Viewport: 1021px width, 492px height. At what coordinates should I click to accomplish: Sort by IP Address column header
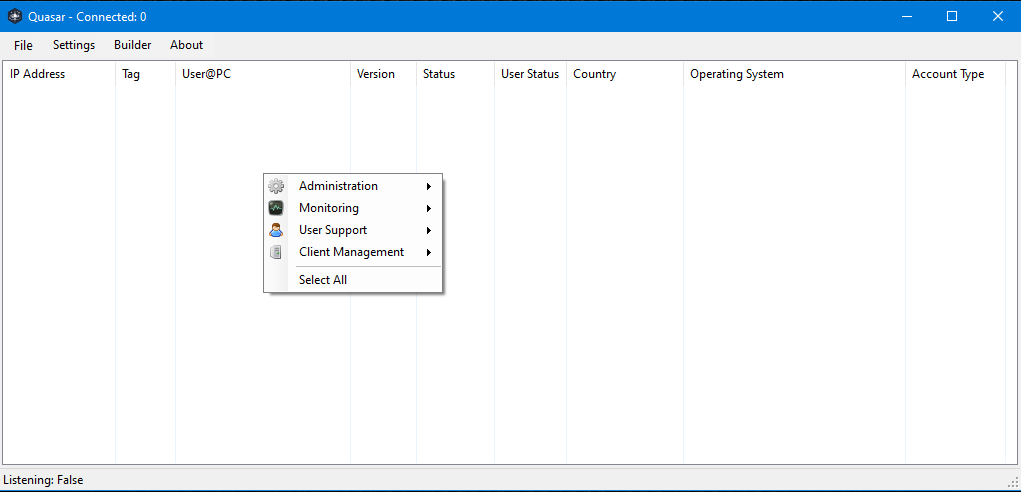point(59,74)
